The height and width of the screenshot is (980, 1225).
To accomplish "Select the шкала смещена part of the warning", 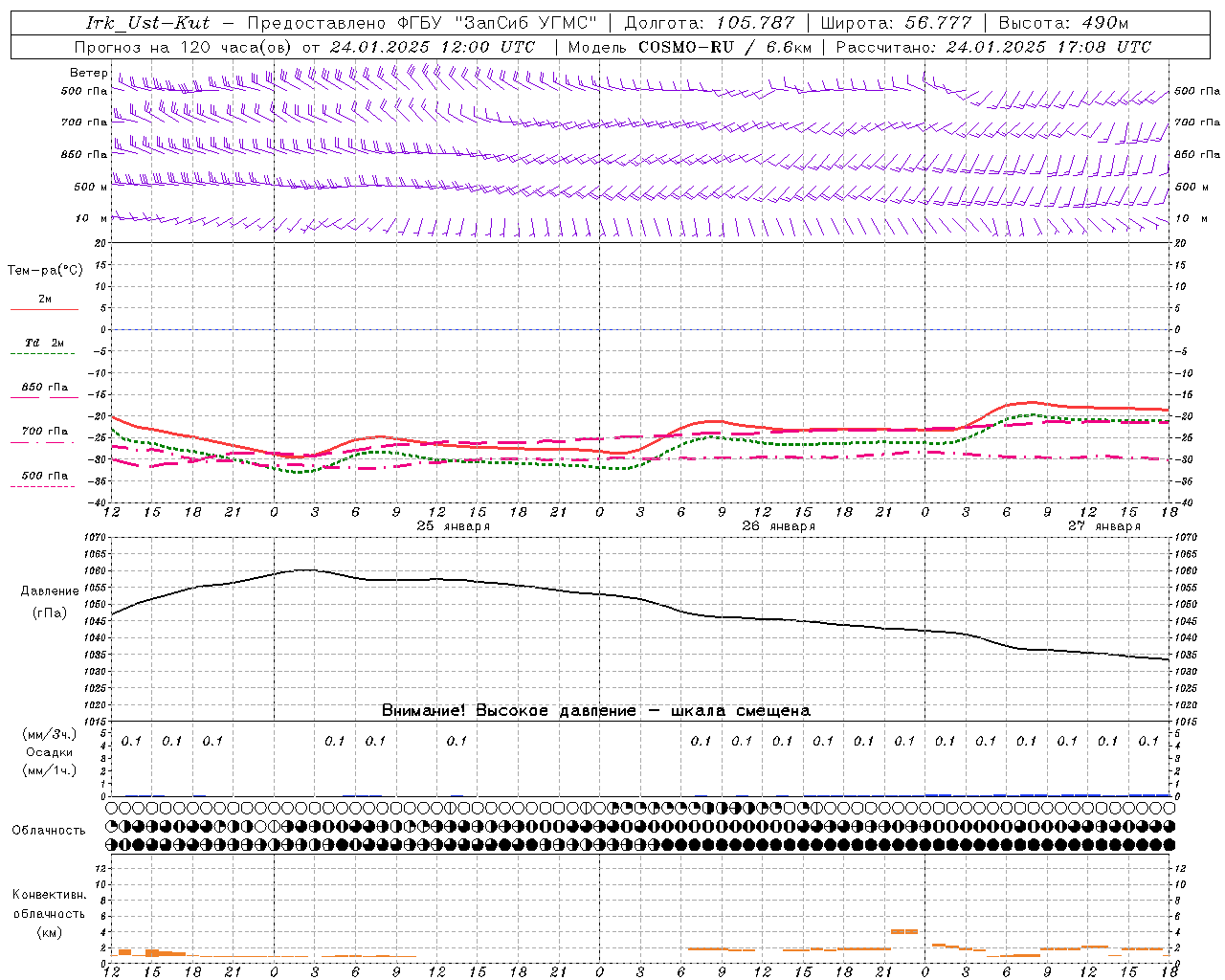I will (740, 711).
